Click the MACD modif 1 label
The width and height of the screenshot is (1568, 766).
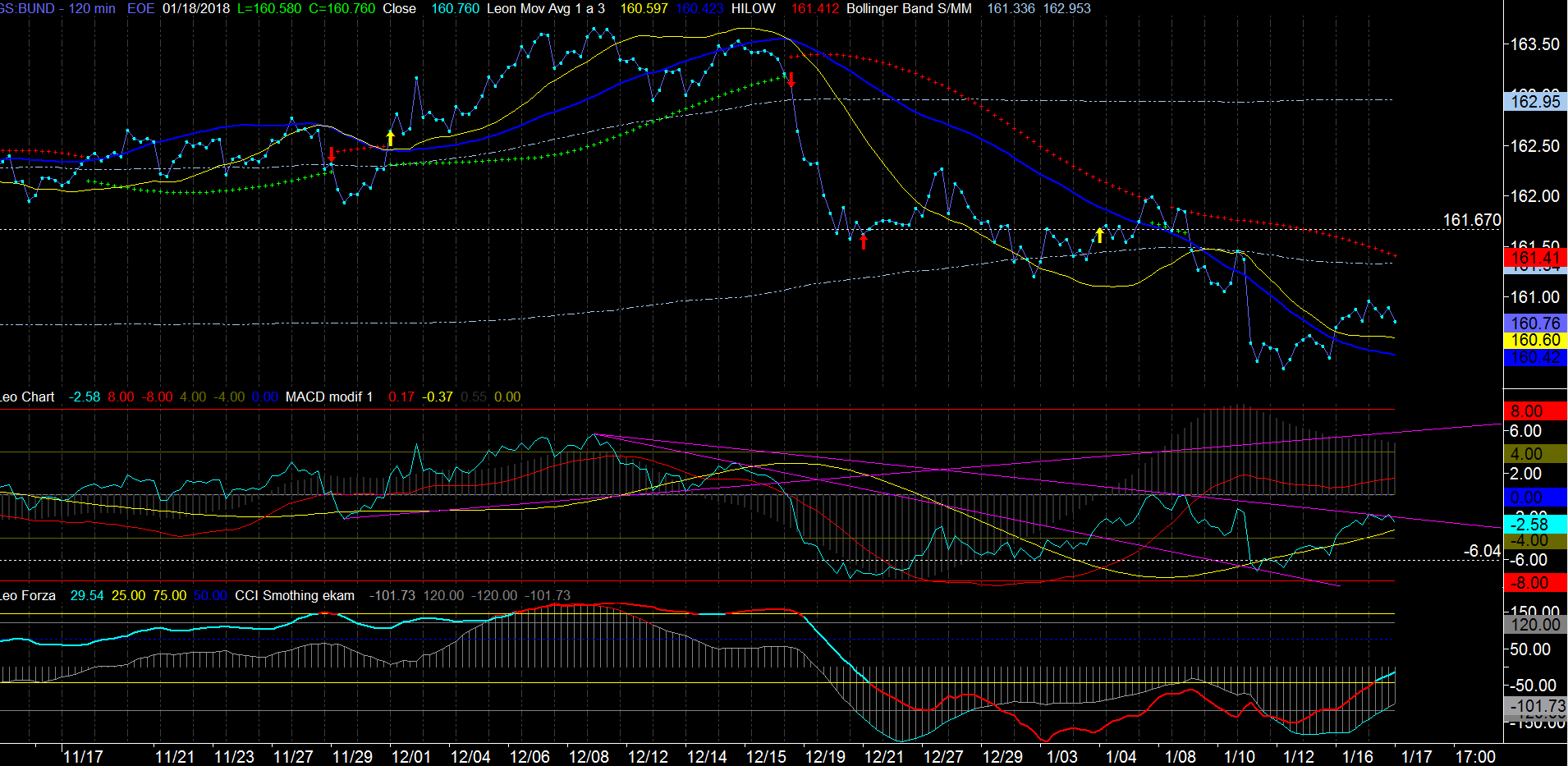tap(329, 397)
